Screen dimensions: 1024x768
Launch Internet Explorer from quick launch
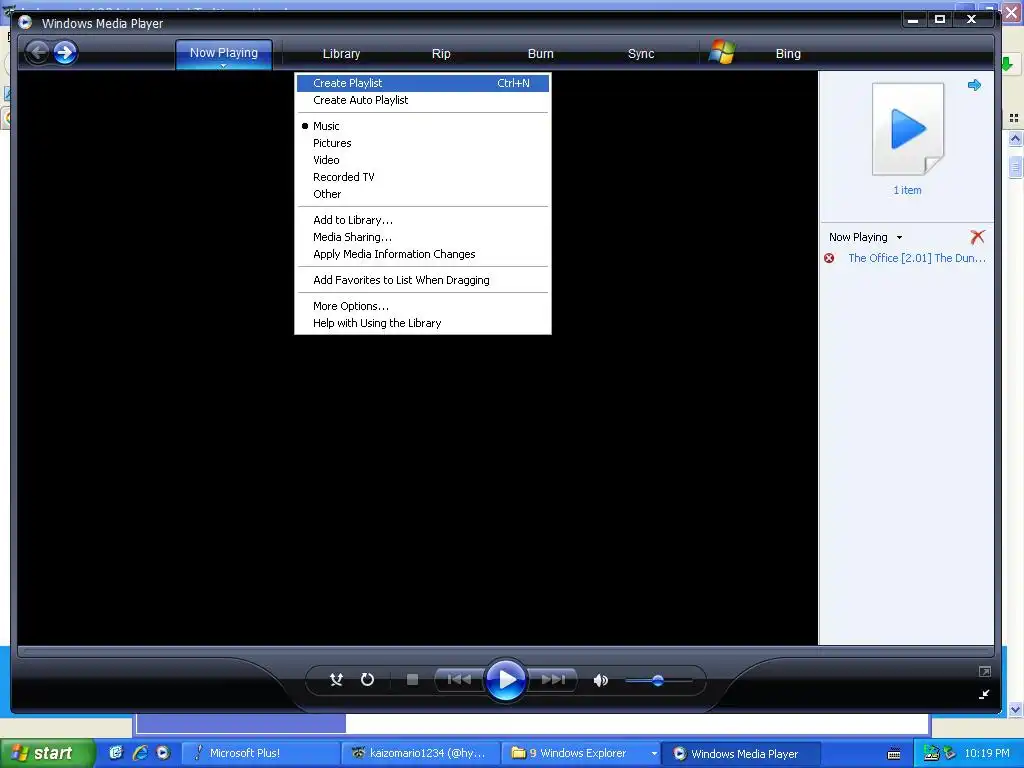tap(140, 753)
